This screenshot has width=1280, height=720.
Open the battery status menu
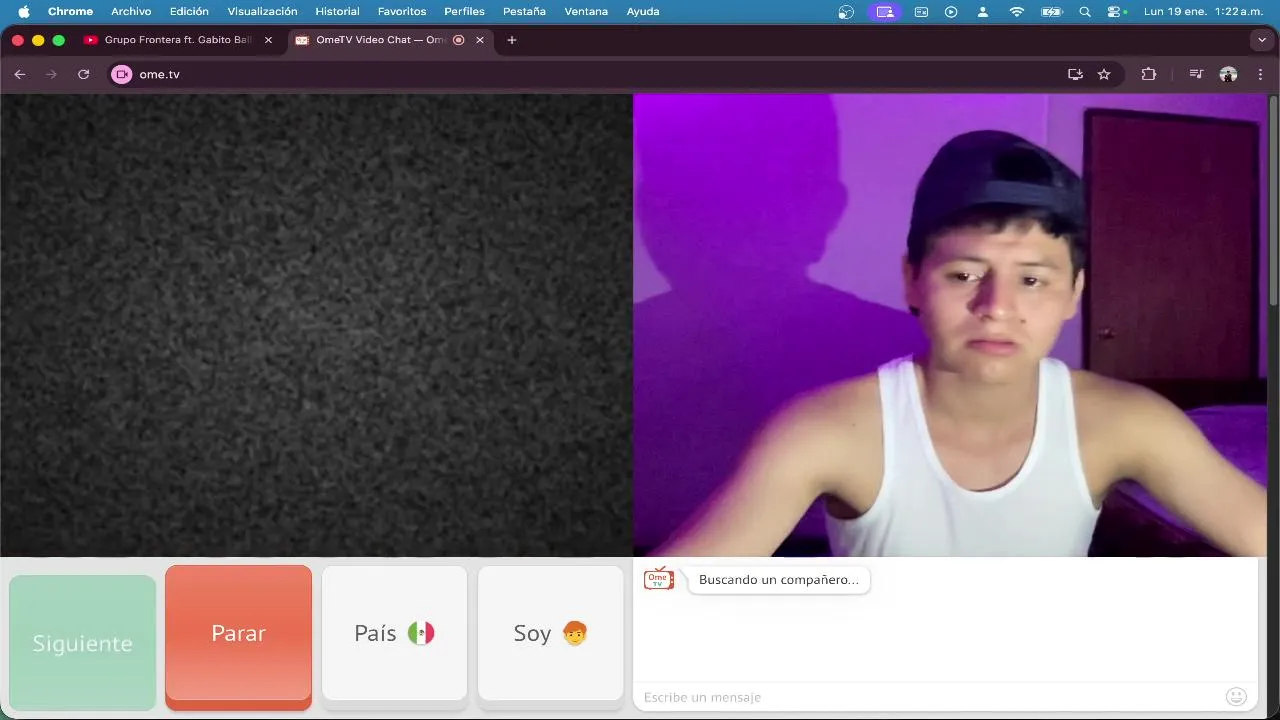pos(1052,11)
